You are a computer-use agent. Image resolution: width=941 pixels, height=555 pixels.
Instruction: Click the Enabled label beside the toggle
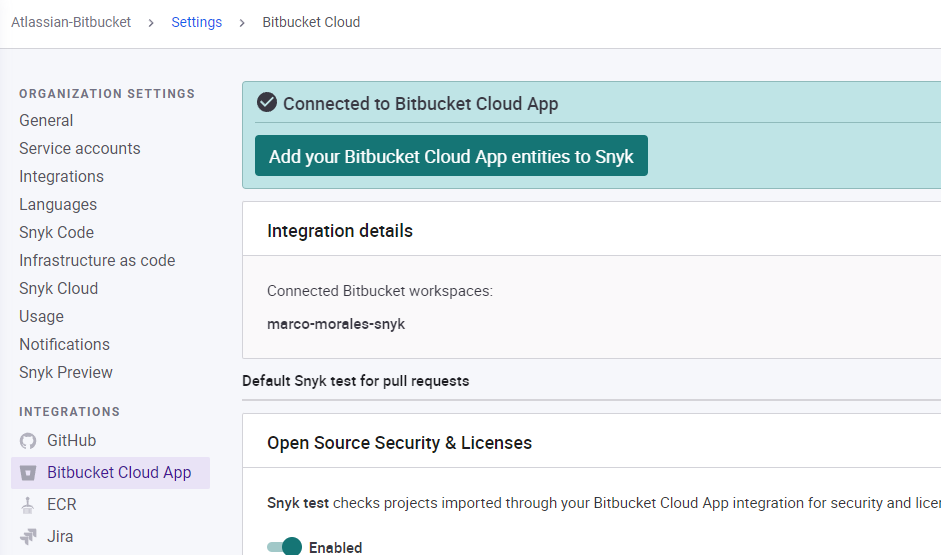click(x=335, y=547)
